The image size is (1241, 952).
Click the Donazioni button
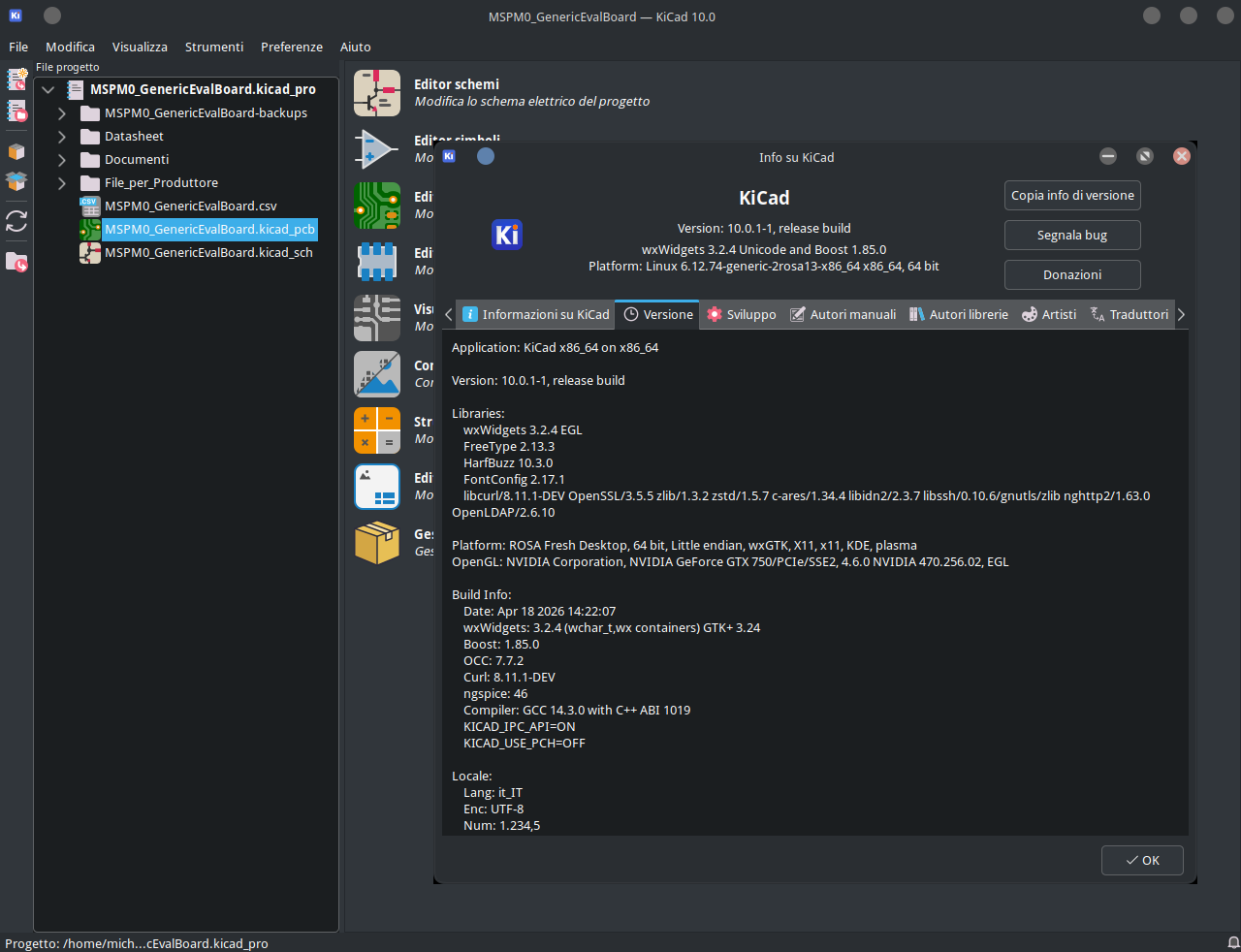click(1072, 274)
